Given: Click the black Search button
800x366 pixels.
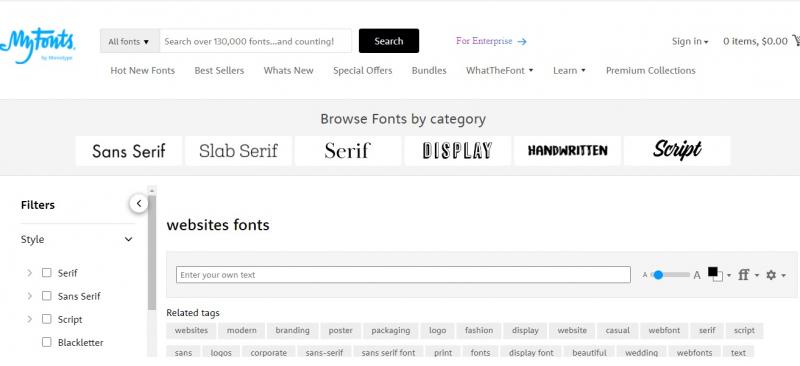Looking at the screenshot, I should 389,41.
